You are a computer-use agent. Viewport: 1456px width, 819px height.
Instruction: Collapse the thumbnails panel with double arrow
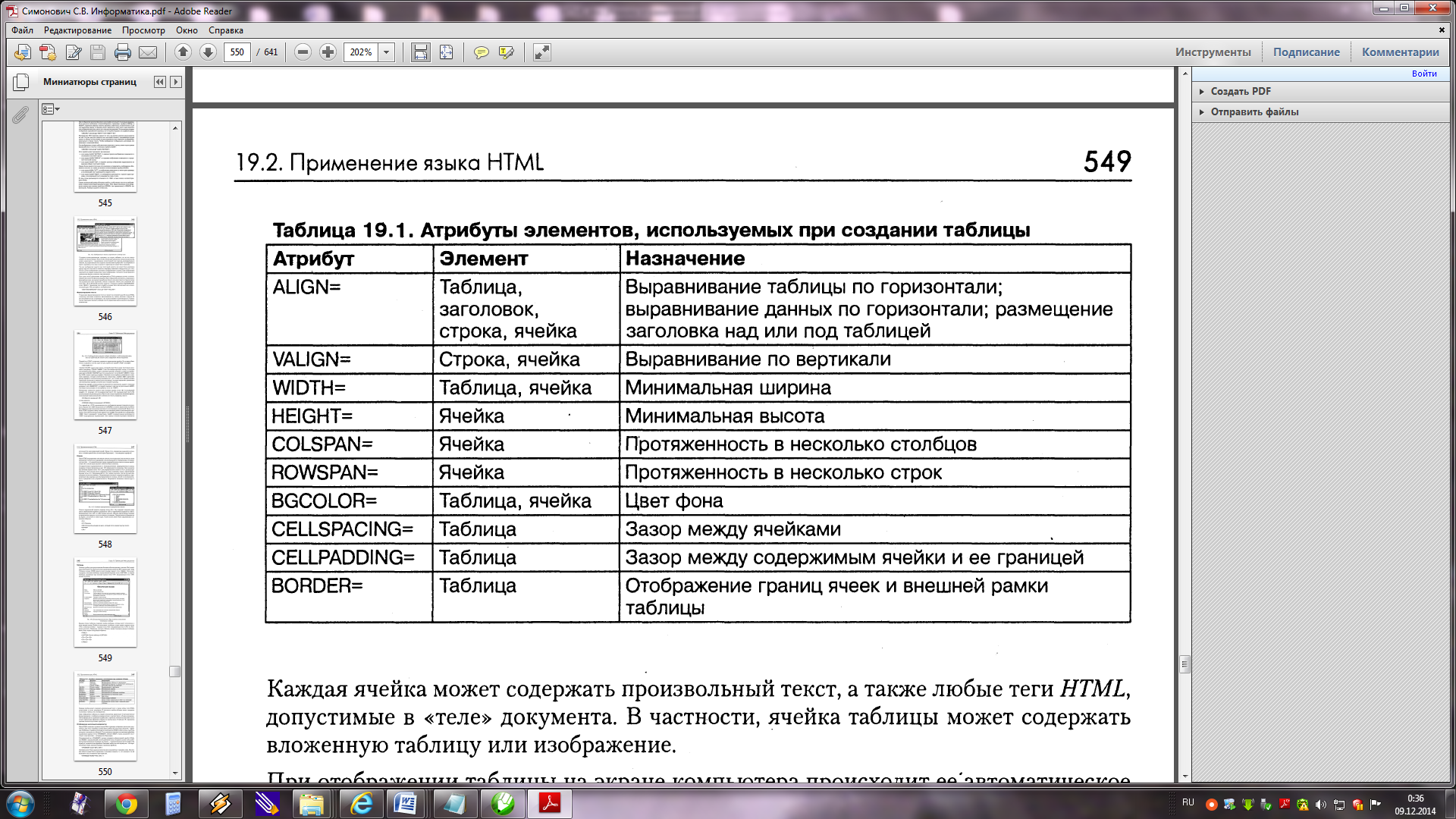pyautogui.click(x=159, y=82)
